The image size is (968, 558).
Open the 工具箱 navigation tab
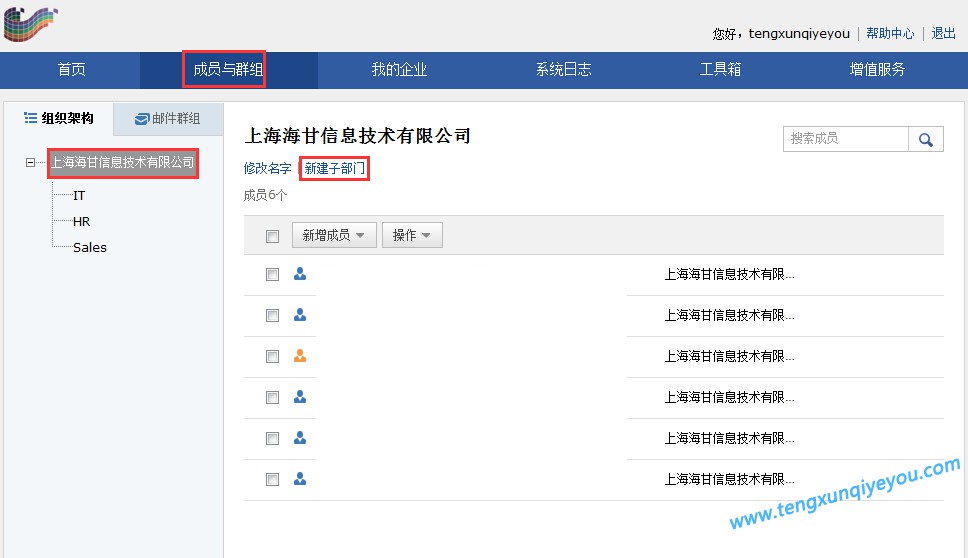coord(720,69)
